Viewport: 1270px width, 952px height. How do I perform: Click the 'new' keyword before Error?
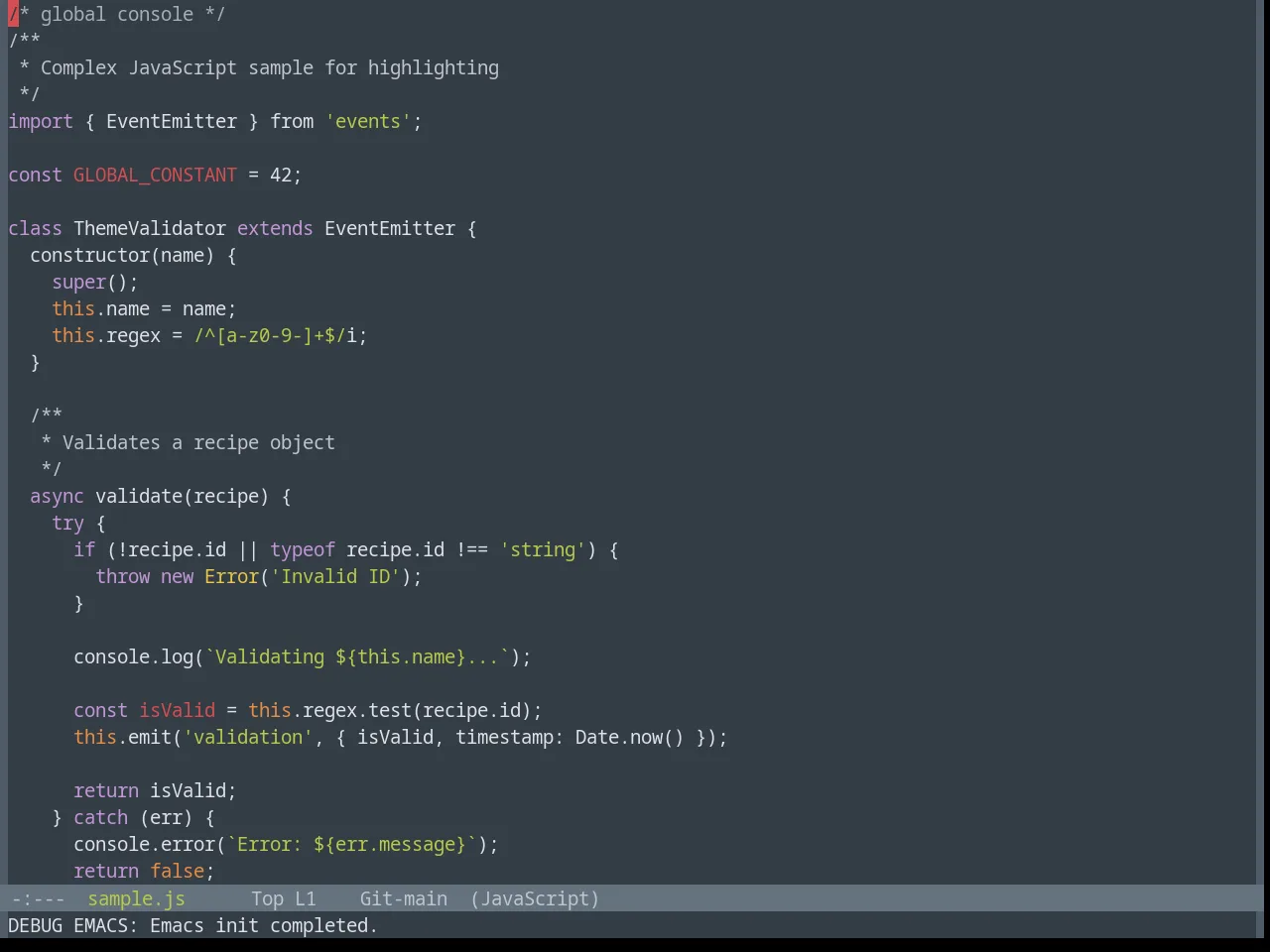click(x=177, y=576)
